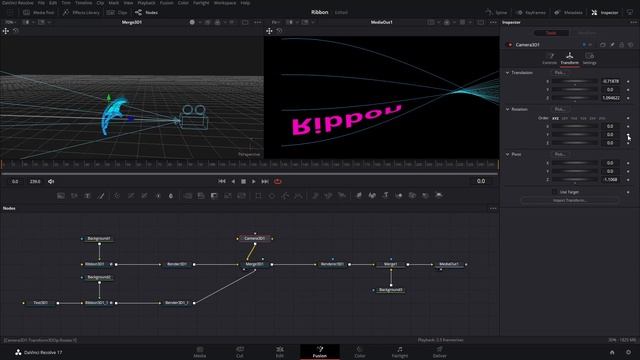640x360 pixels.
Task: Select XYZ rotation order
Action: click(556, 118)
